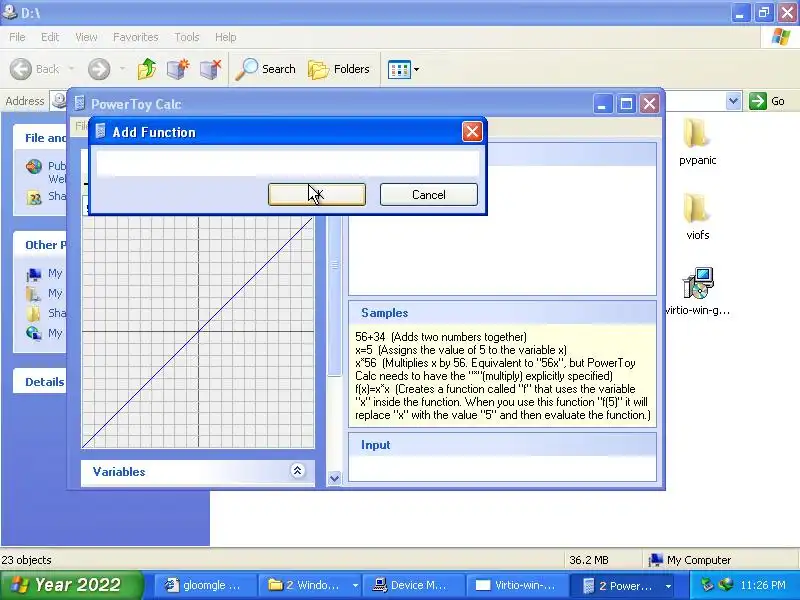Click the "x=5" sample line
800x600 pixels.
461,350
